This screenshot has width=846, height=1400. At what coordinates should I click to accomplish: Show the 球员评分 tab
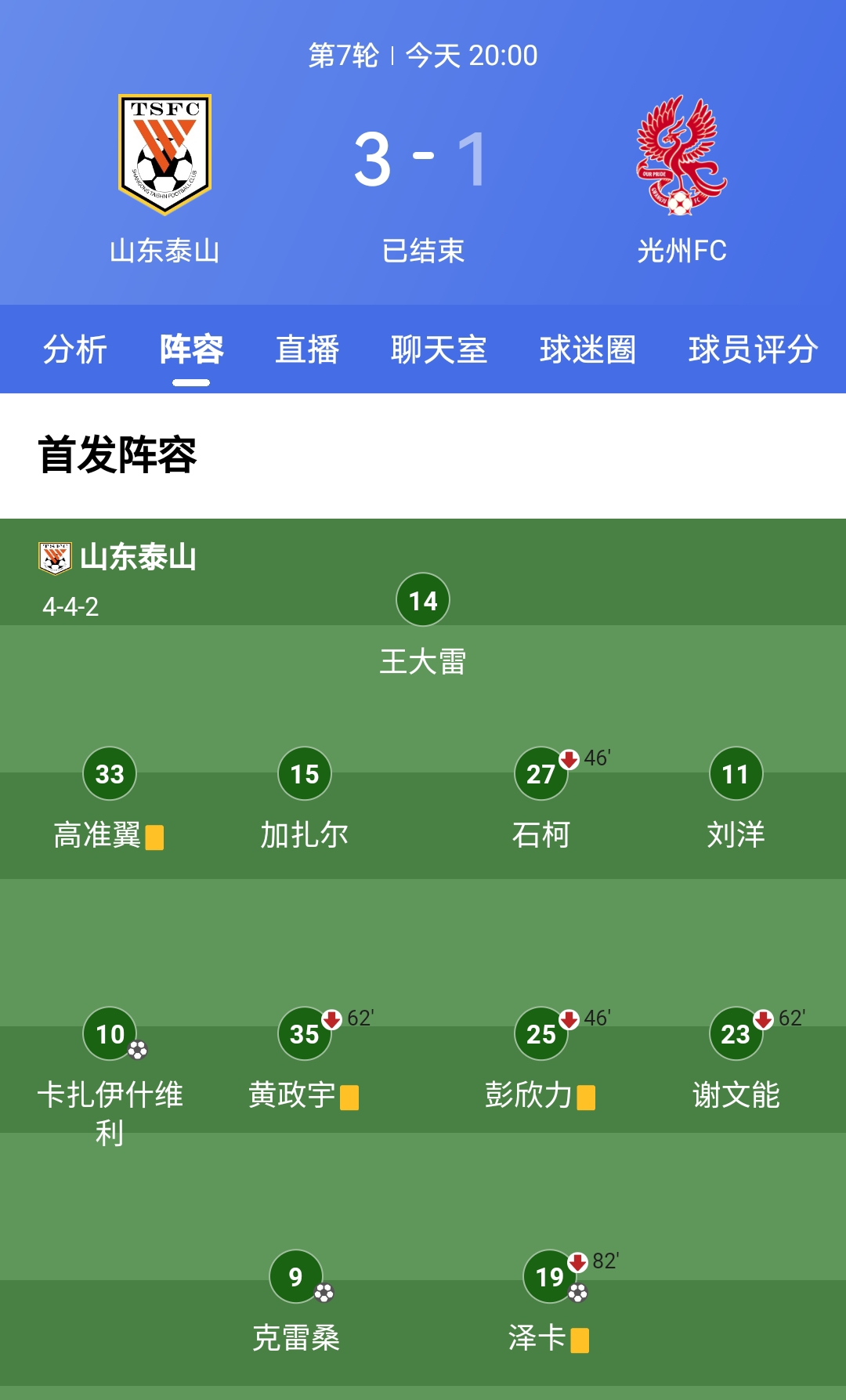point(753,349)
